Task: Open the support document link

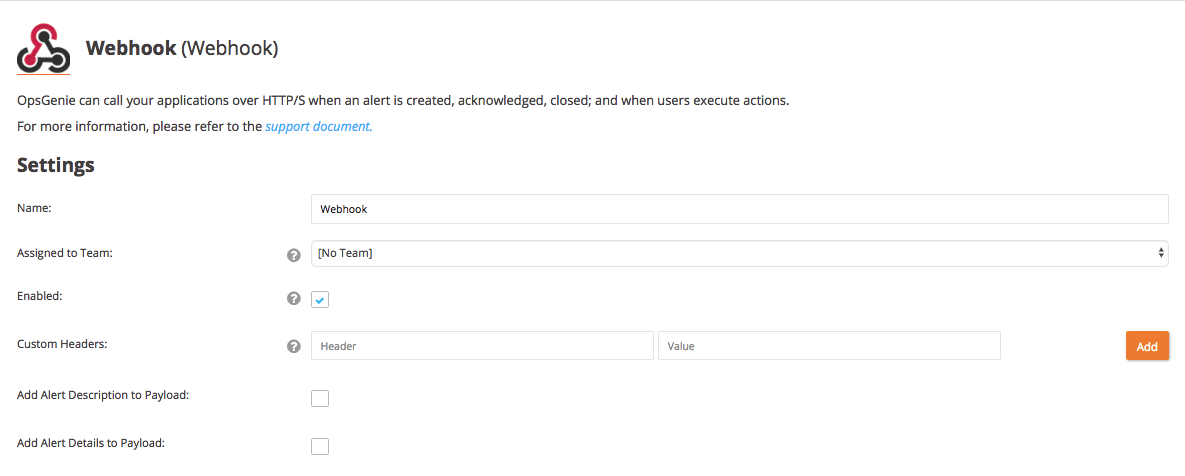Action: 318,126
